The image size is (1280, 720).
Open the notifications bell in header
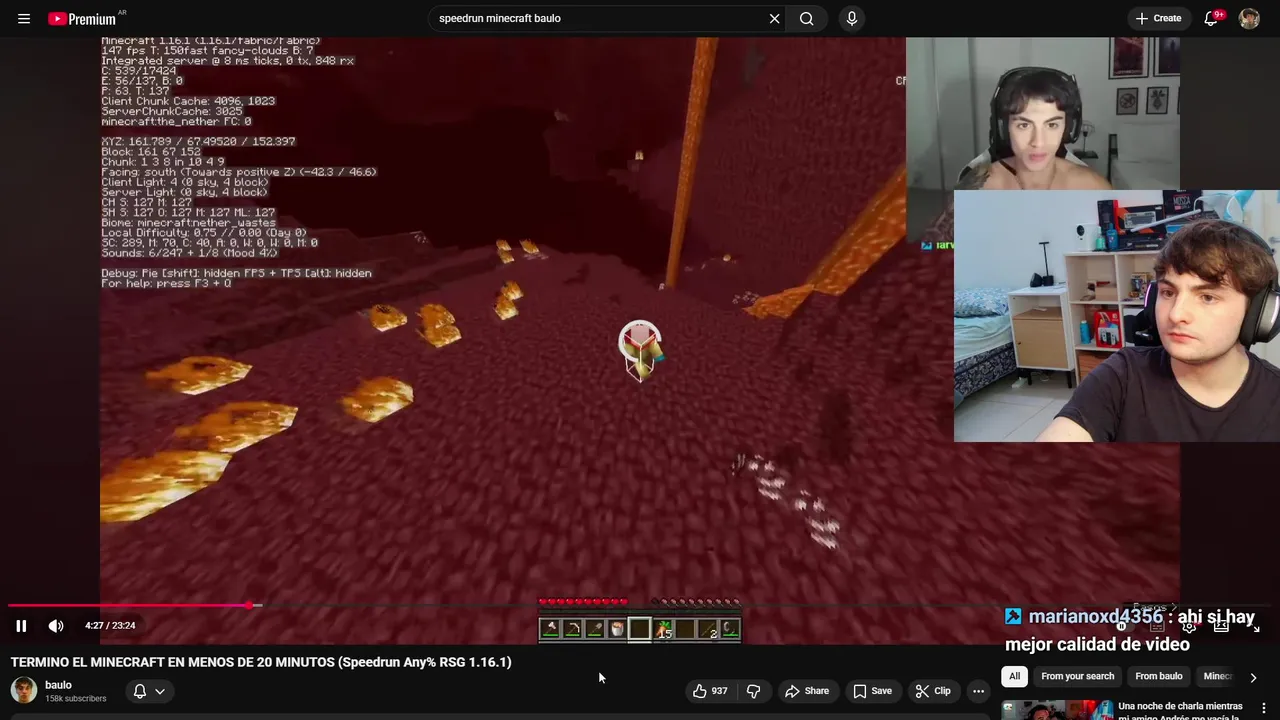tap(1211, 18)
